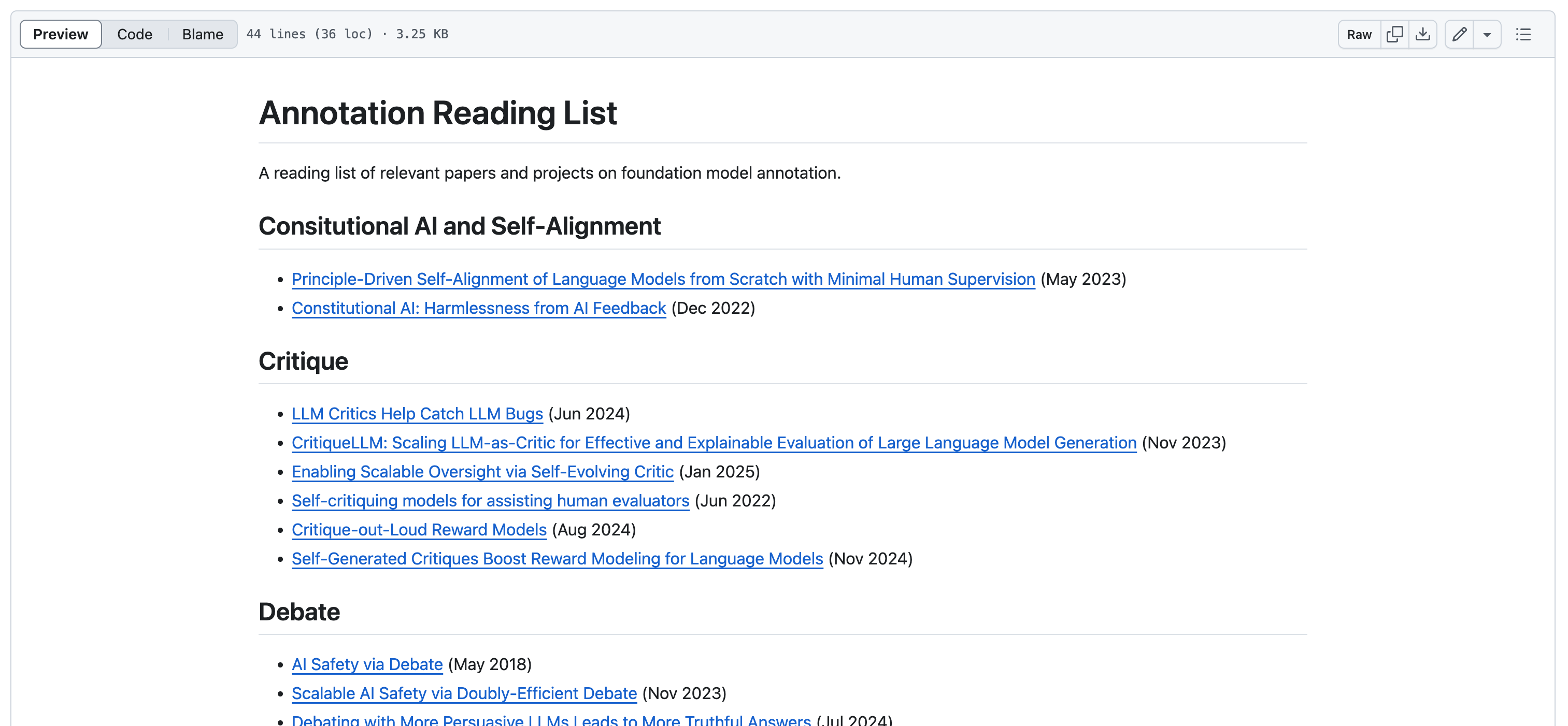
Task: Open AI Safety via Debate link
Action: point(367,664)
